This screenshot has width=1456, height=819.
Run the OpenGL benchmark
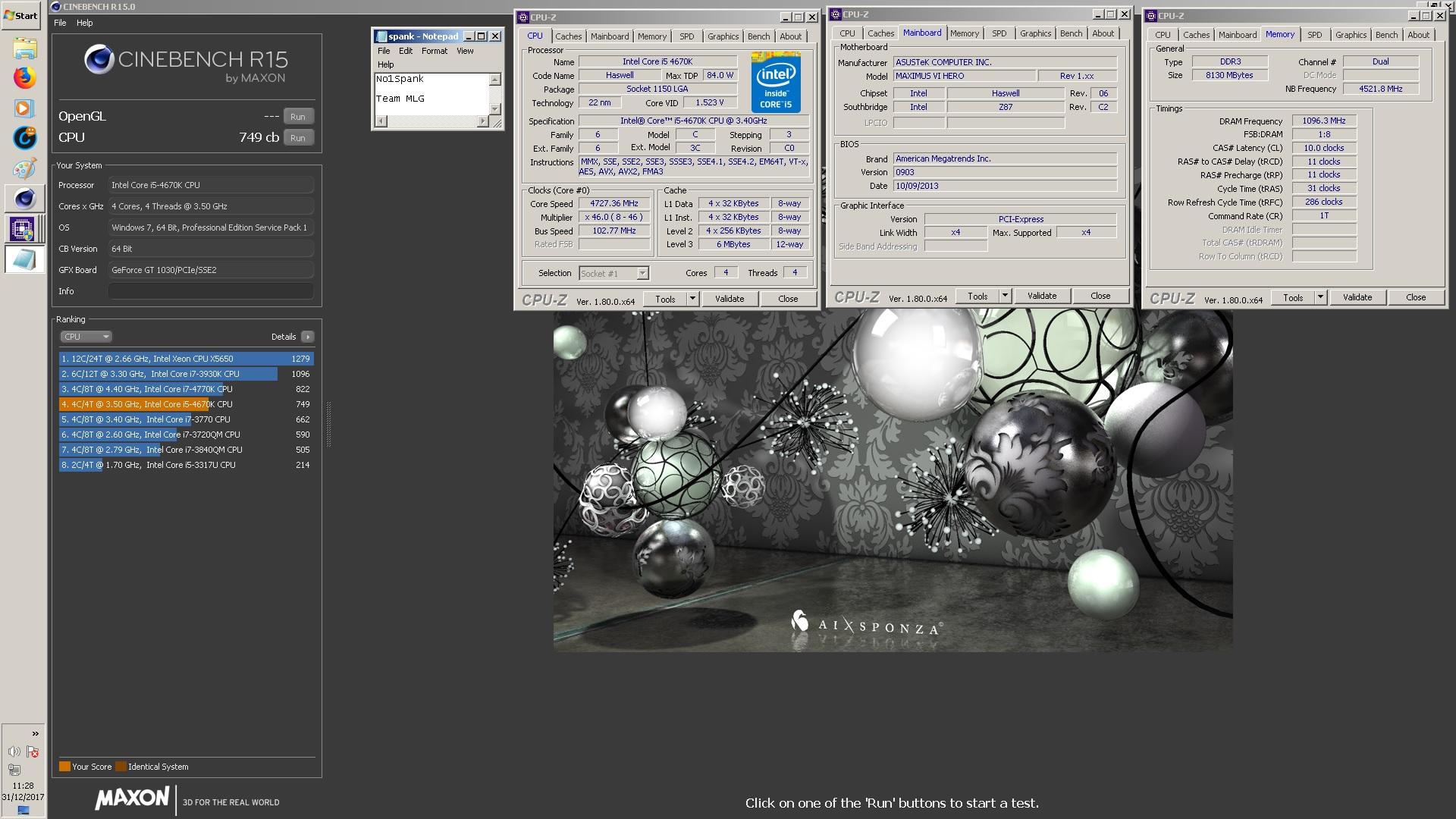pos(298,117)
